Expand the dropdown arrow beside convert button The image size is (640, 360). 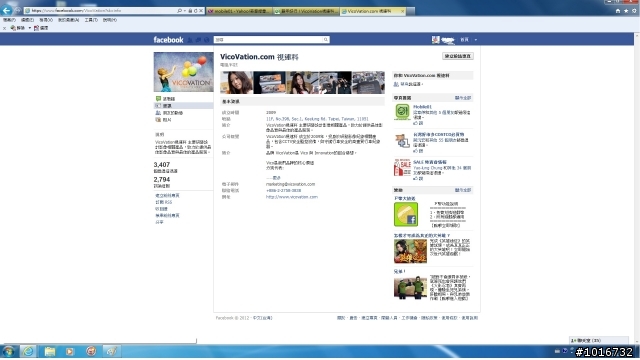point(29,28)
